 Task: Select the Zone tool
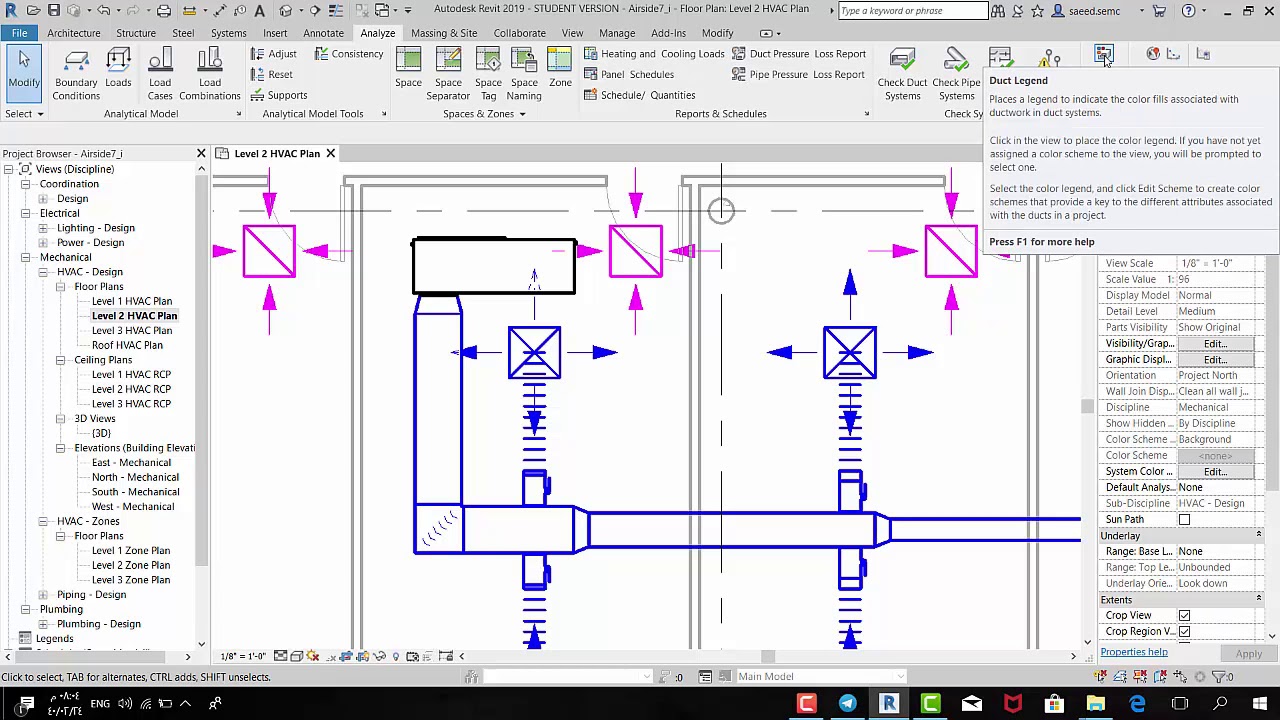(x=560, y=68)
